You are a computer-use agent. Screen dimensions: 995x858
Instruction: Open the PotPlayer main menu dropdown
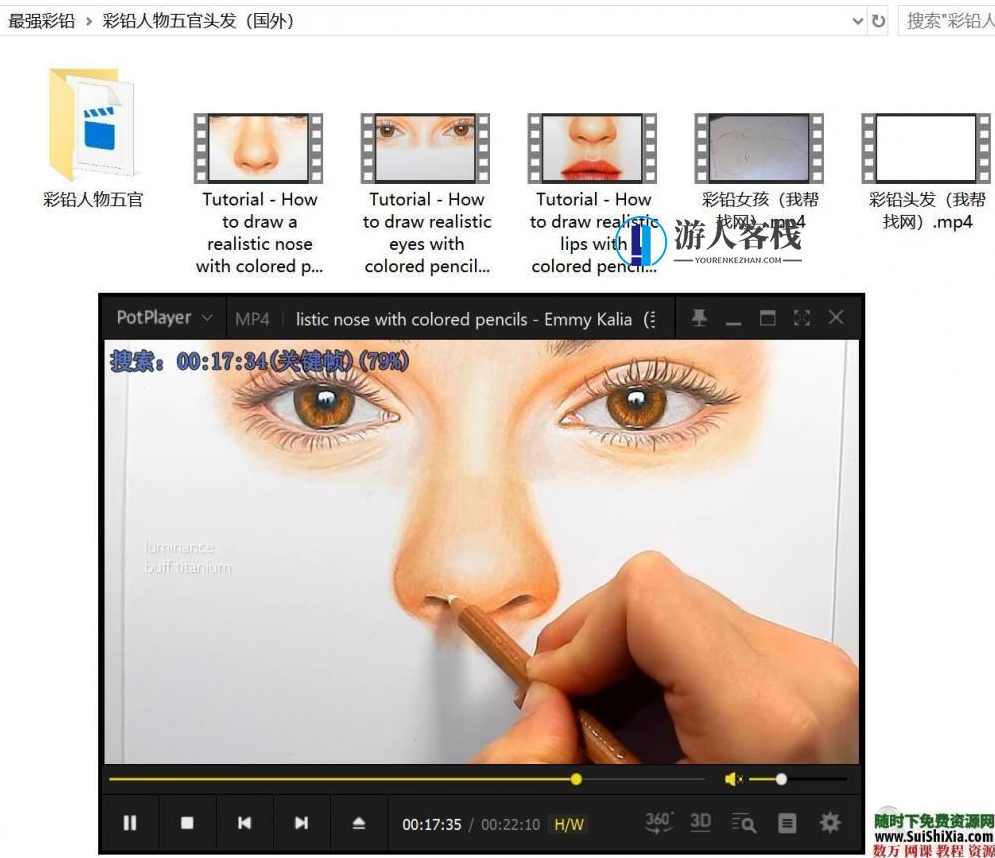click(x=164, y=318)
